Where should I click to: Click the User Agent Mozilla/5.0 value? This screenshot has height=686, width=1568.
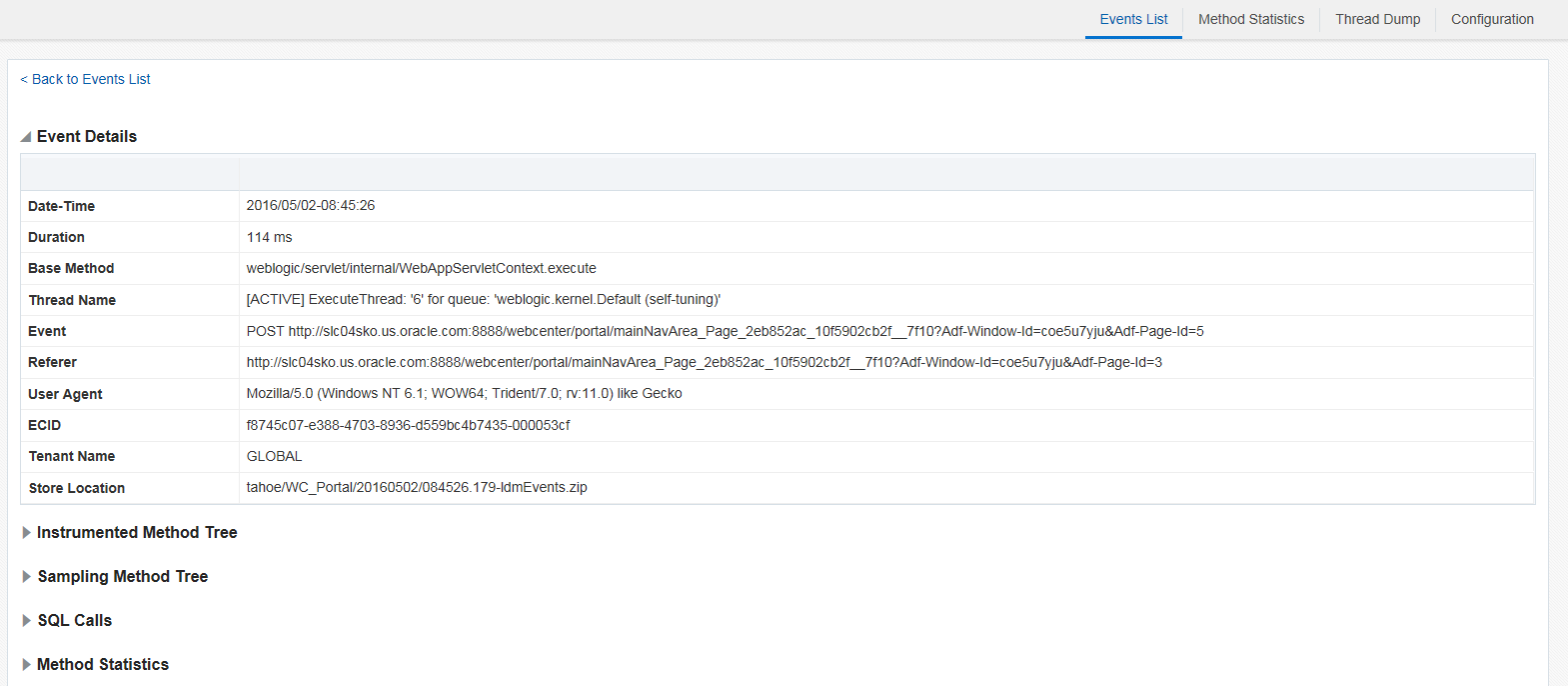(x=465, y=393)
